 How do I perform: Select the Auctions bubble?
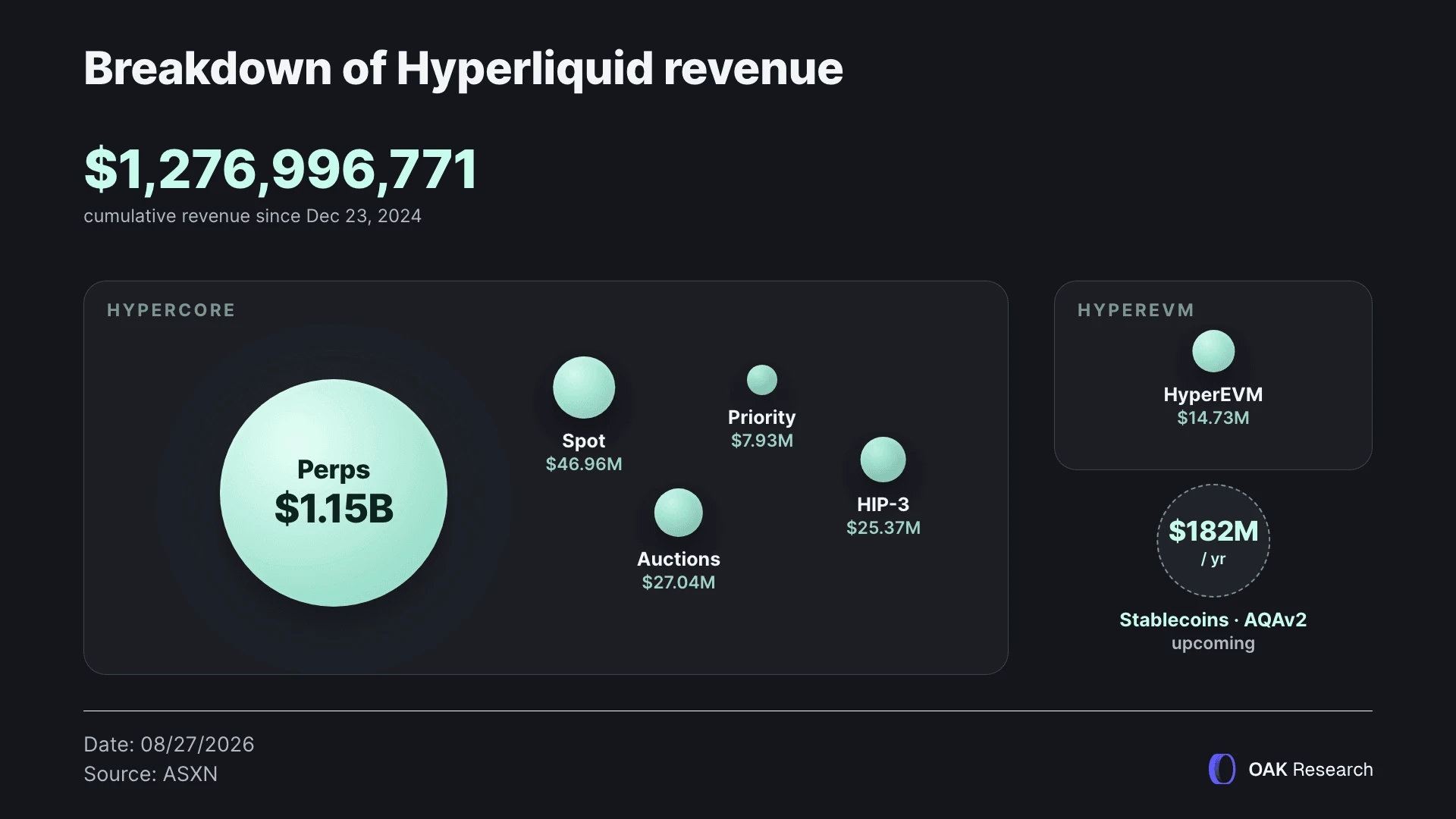679,513
